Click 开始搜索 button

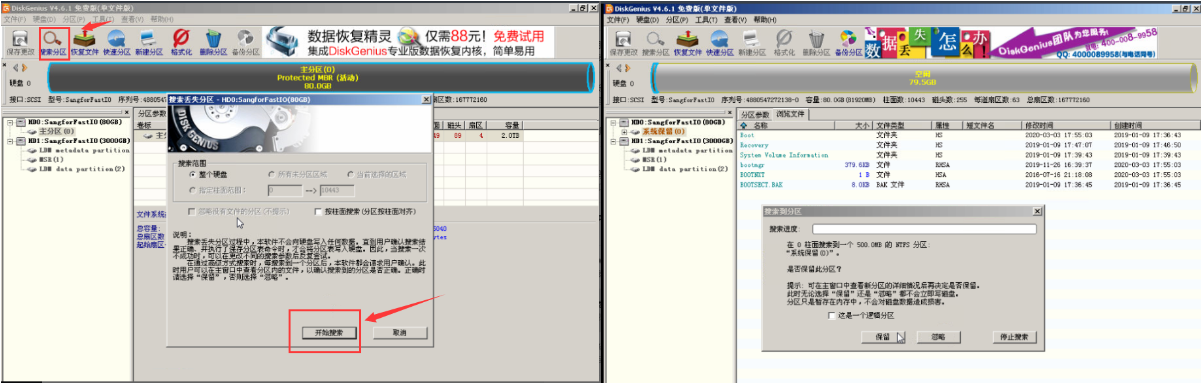[329, 332]
